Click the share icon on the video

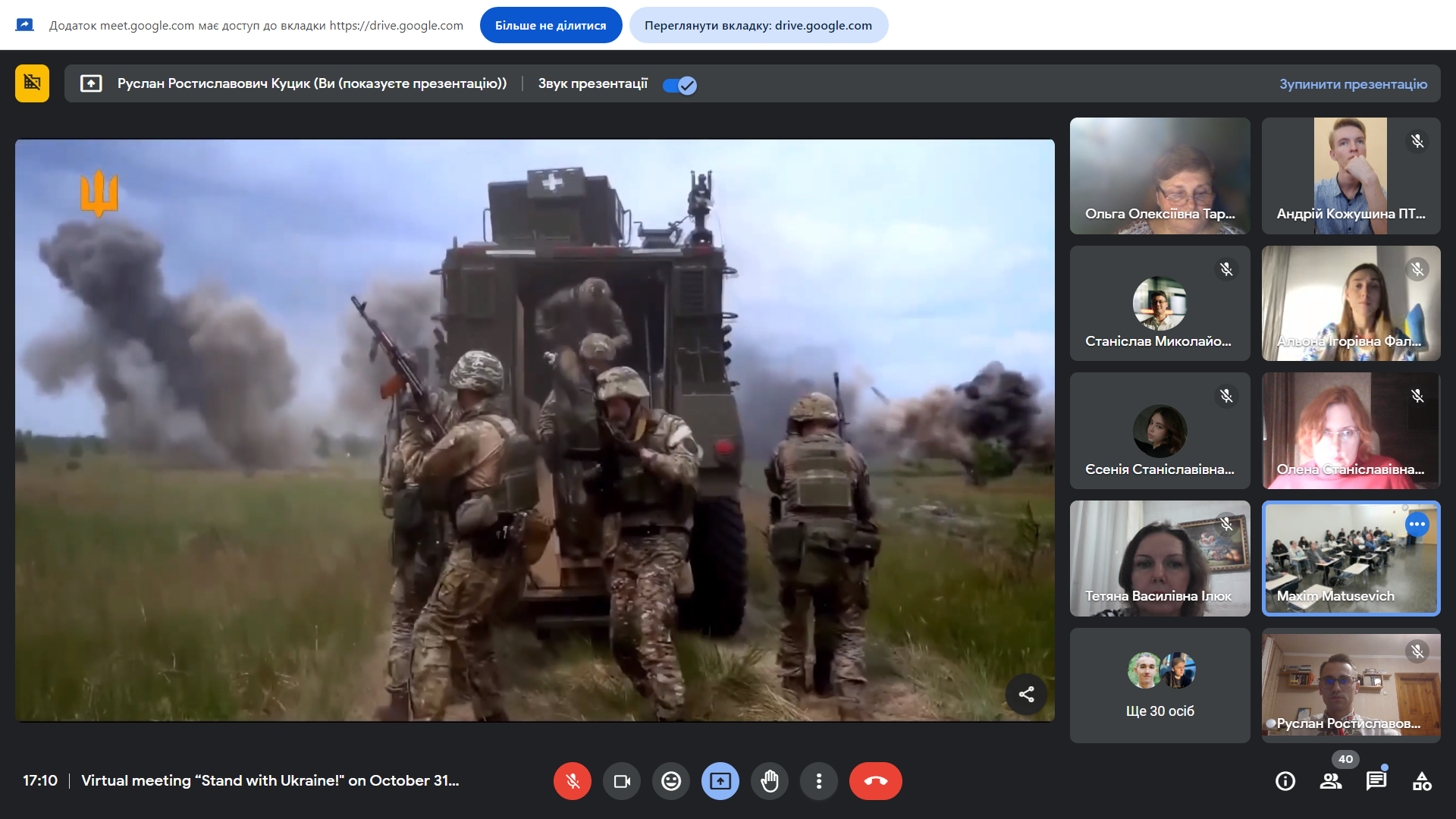pyautogui.click(x=1026, y=694)
